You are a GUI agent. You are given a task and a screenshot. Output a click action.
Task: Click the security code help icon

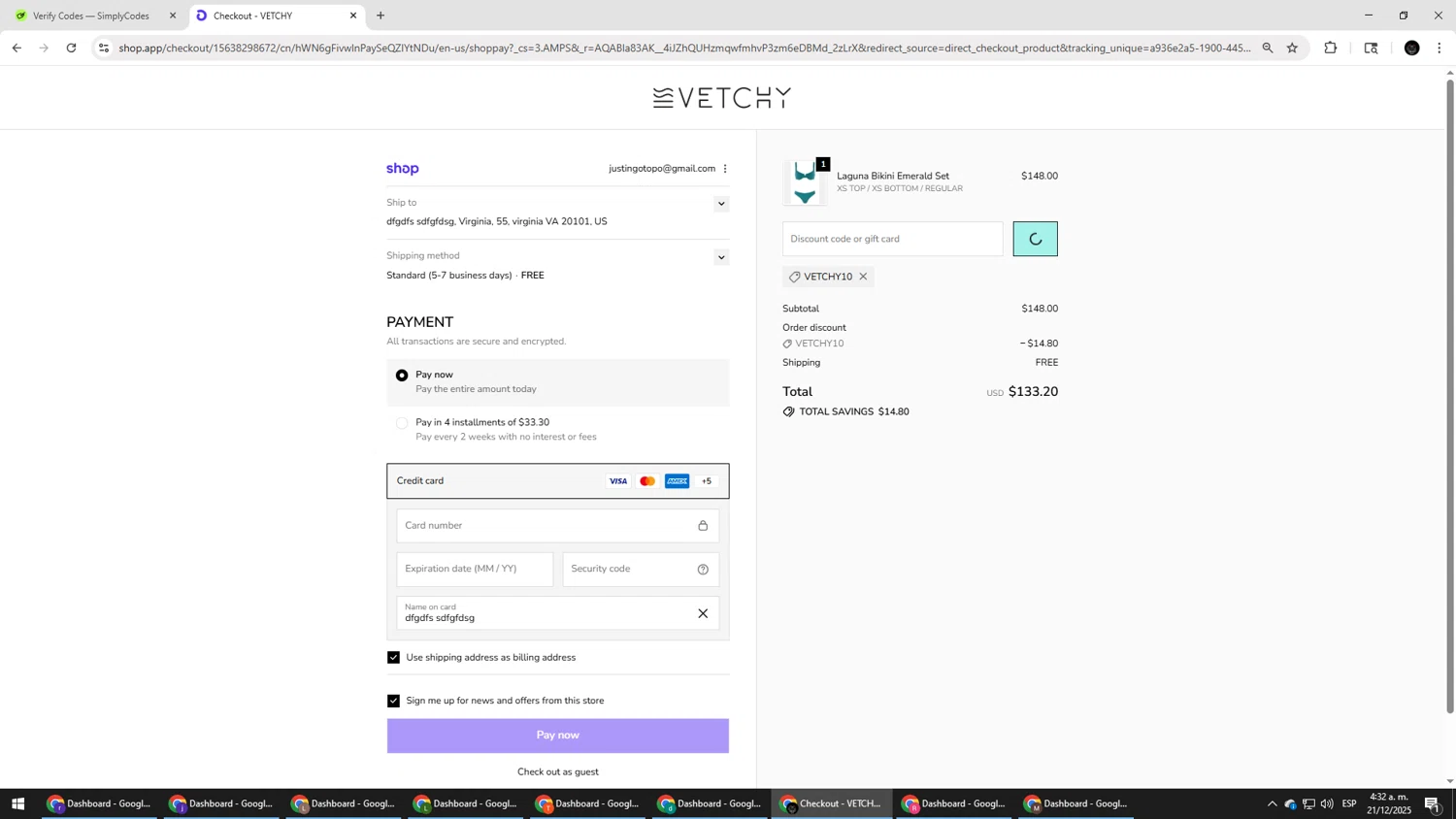[703, 570]
